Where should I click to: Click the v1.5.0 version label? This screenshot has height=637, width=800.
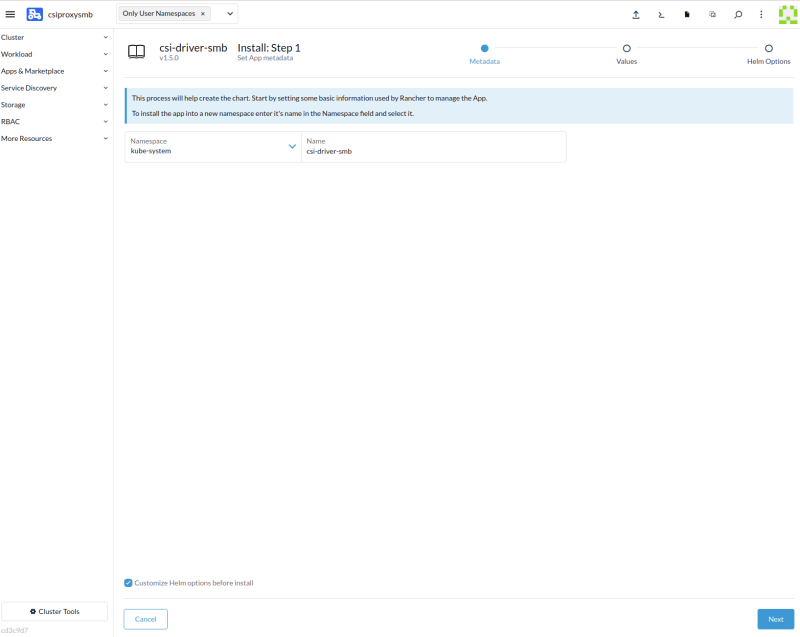click(x=169, y=58)
